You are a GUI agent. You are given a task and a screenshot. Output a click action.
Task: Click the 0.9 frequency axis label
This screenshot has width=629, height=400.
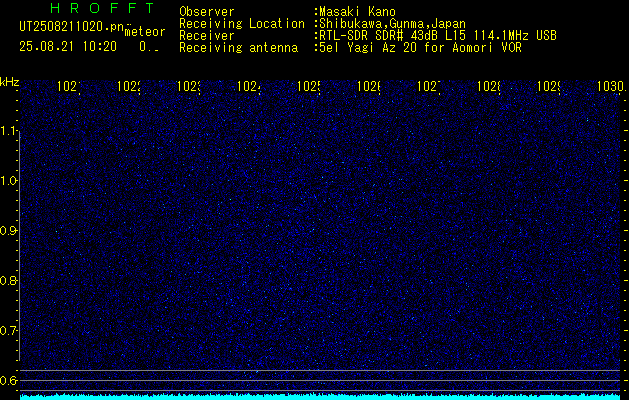[8, 230]
